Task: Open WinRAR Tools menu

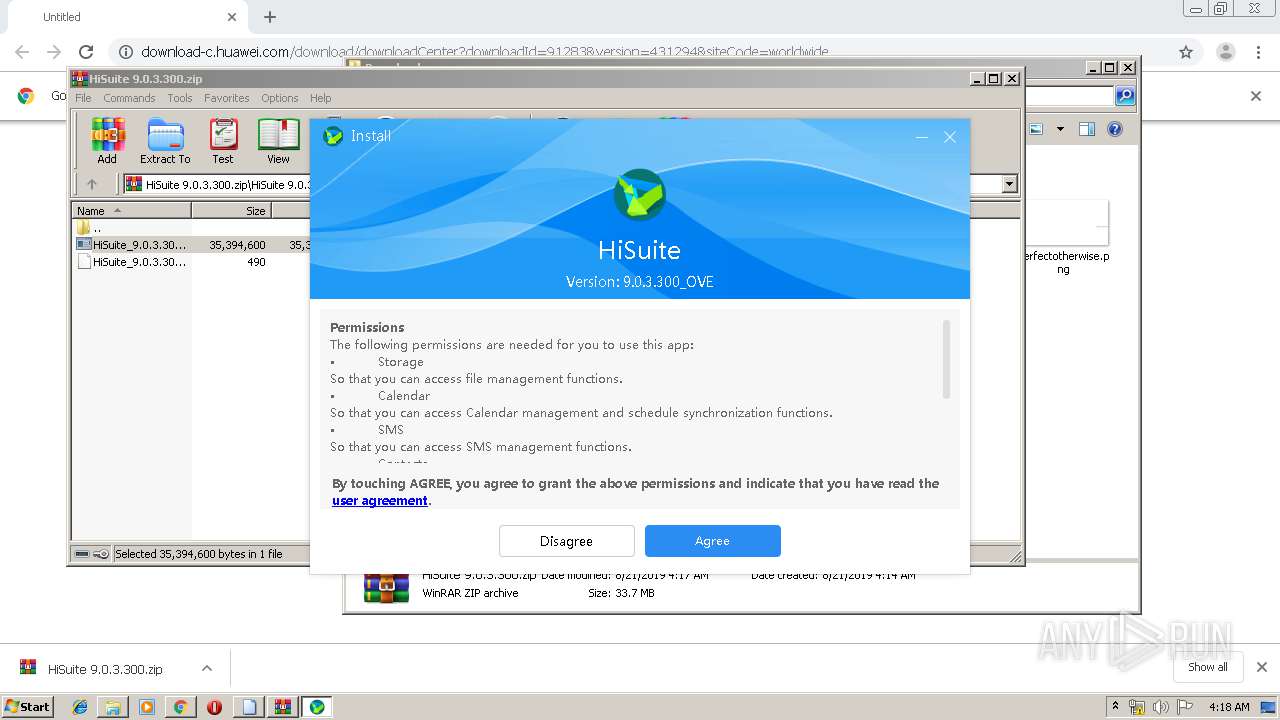Action: pyautogui.click(x=180, y=98)
